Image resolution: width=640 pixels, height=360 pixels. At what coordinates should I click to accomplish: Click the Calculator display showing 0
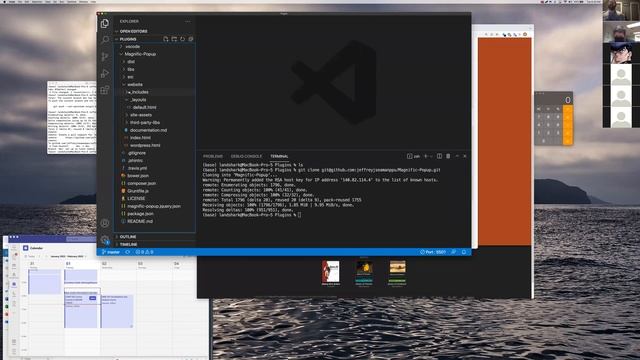[554, 100]
